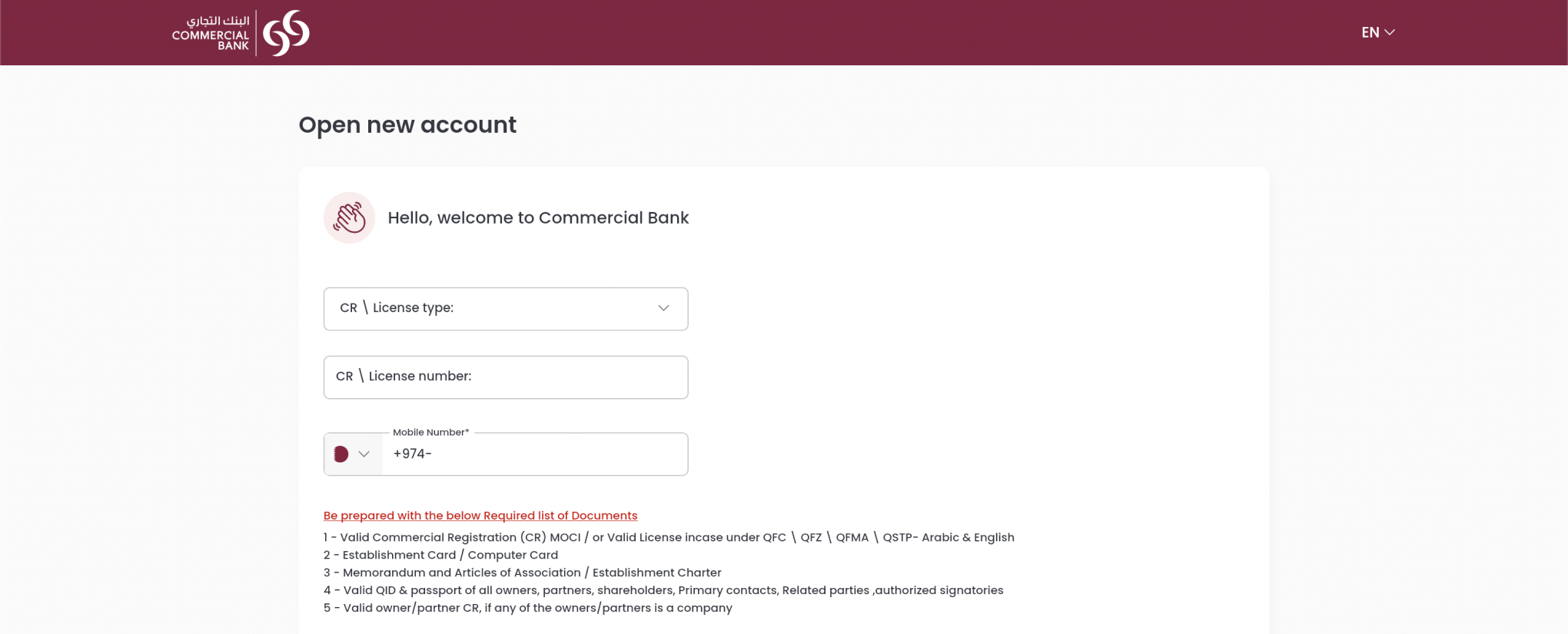1568x634 pixels.
Task: Click the Open new account heading
Action: [407, 124]
